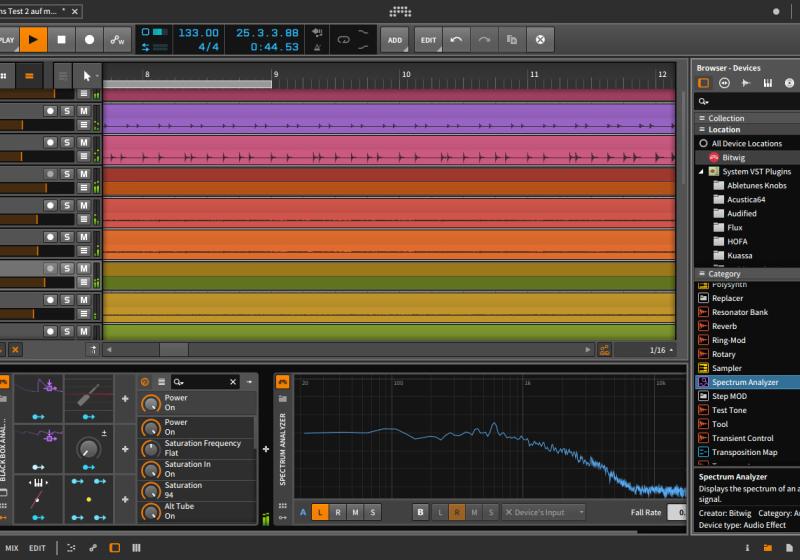Open the Devices browser tab icon

coord(704,83)
